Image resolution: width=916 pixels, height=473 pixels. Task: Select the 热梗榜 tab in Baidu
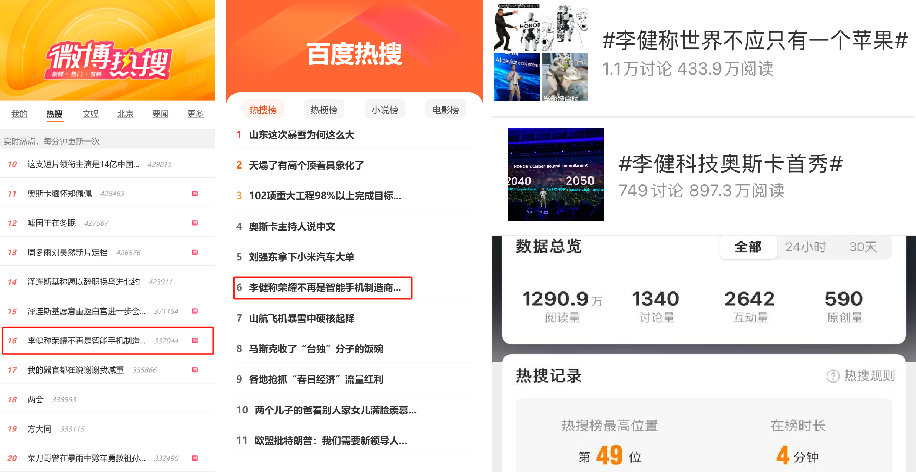pos(324,109)
